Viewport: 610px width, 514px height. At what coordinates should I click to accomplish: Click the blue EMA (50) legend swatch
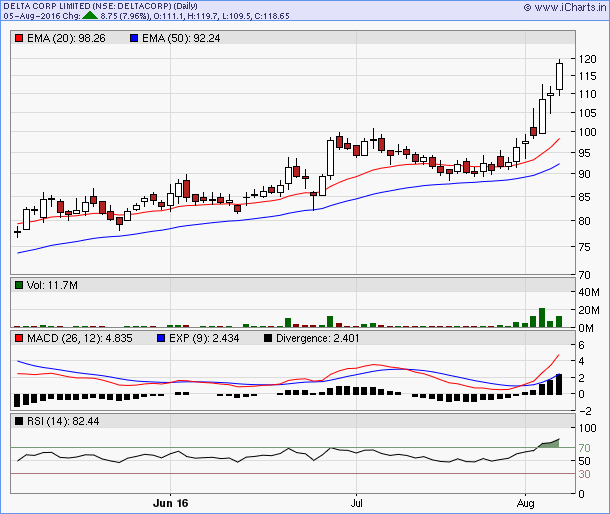point(134,39)
